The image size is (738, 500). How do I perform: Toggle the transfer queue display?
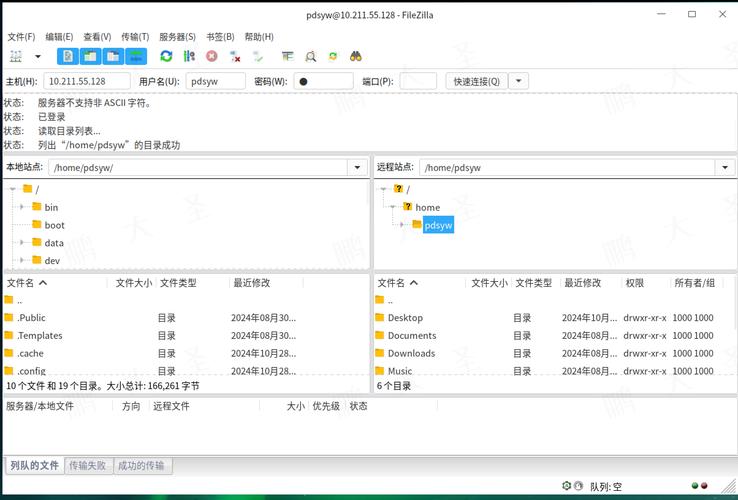coord(136,56)
